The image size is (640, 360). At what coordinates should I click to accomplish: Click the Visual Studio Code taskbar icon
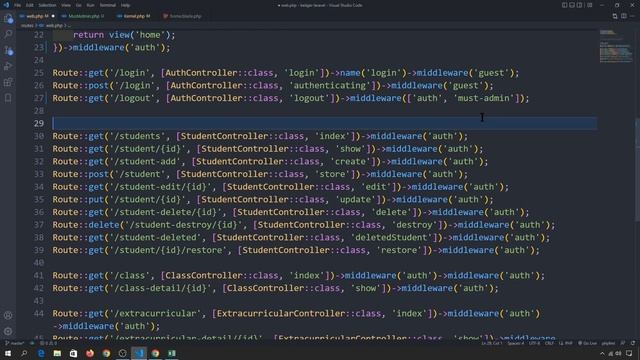pos(139,353)
